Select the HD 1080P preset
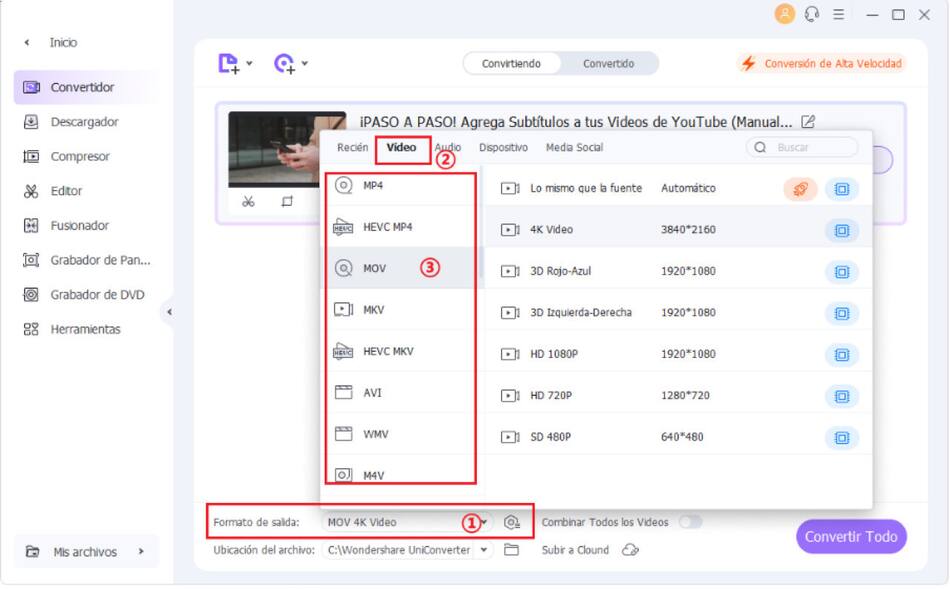The width and height of the screenshot is (950, 589). point(678,354)
